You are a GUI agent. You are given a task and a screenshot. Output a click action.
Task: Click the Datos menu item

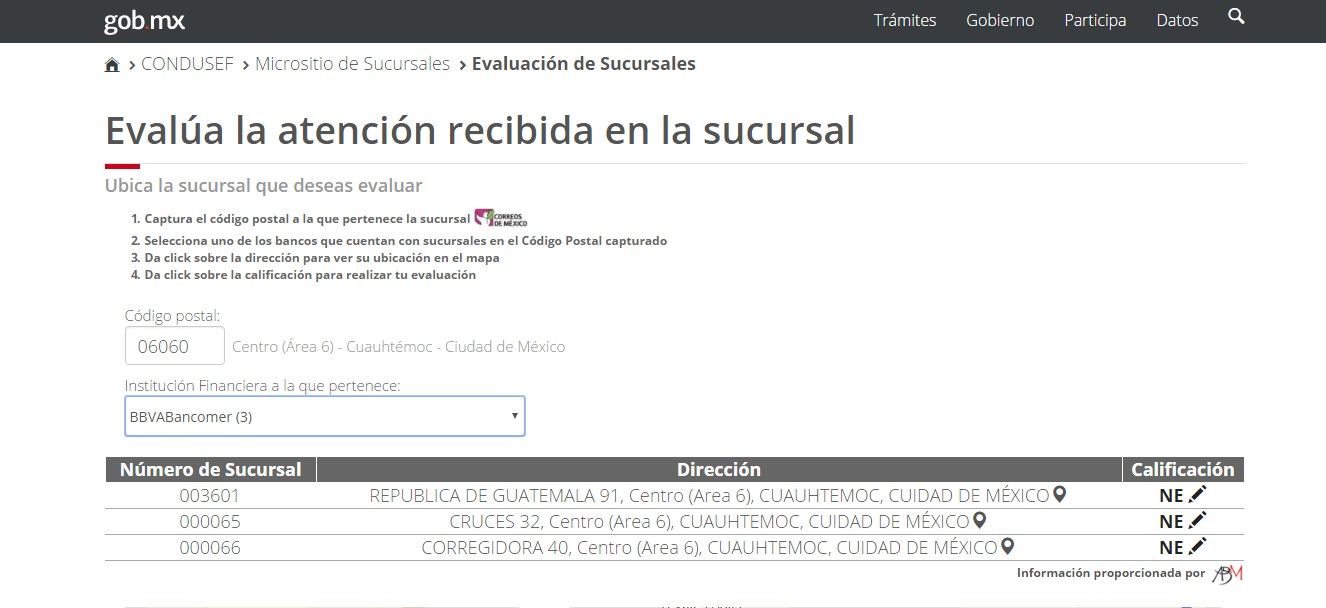(1177, 20)
